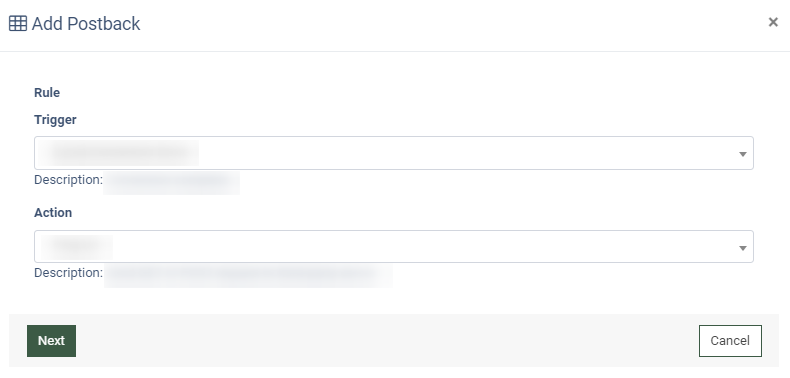Expand the Action list using its arrow
790x378 pixels.
[743, 248]
